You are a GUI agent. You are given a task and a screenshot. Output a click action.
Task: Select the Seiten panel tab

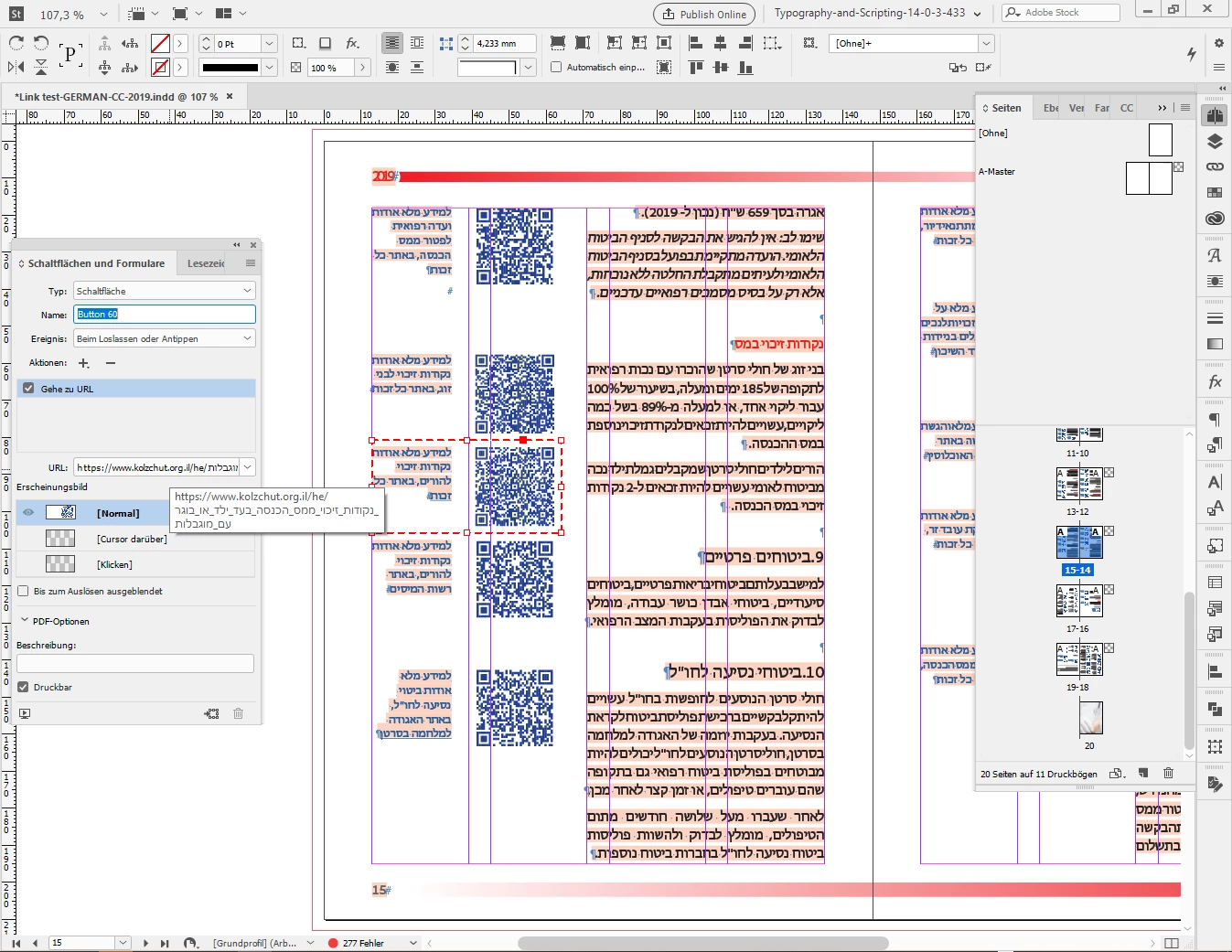click(1006, 108)
